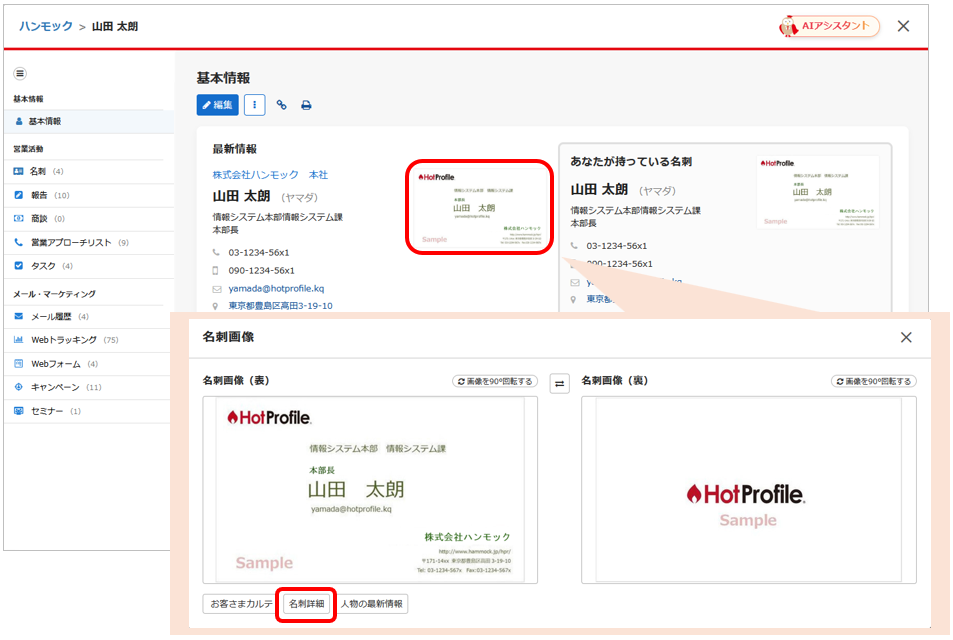Click the phone icon beside 営業アプローチリスト
The width and height of the screenshot is (953, 640).
(19, 242)
